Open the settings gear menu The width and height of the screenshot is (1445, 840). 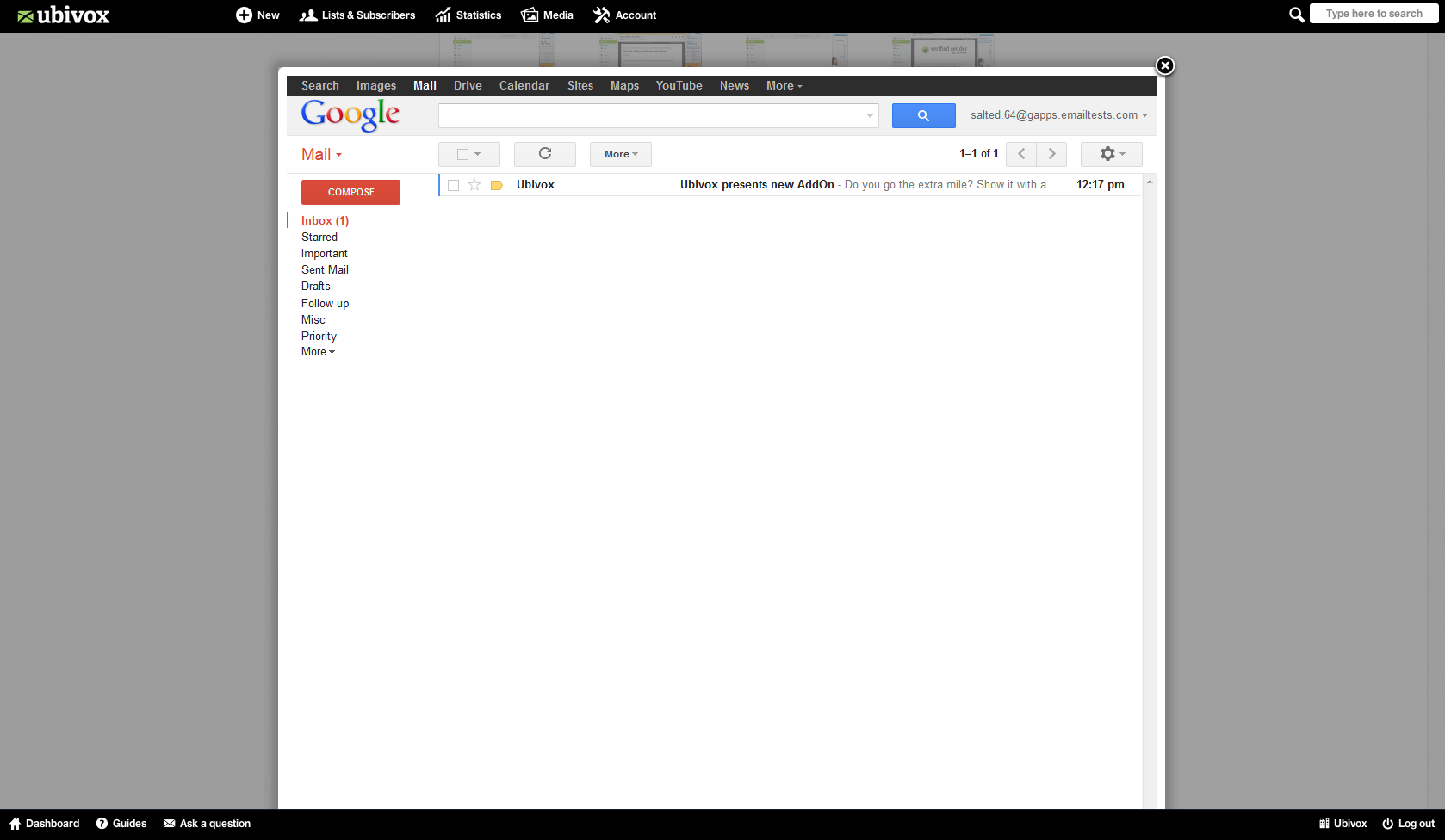(x=1111, y=154)
